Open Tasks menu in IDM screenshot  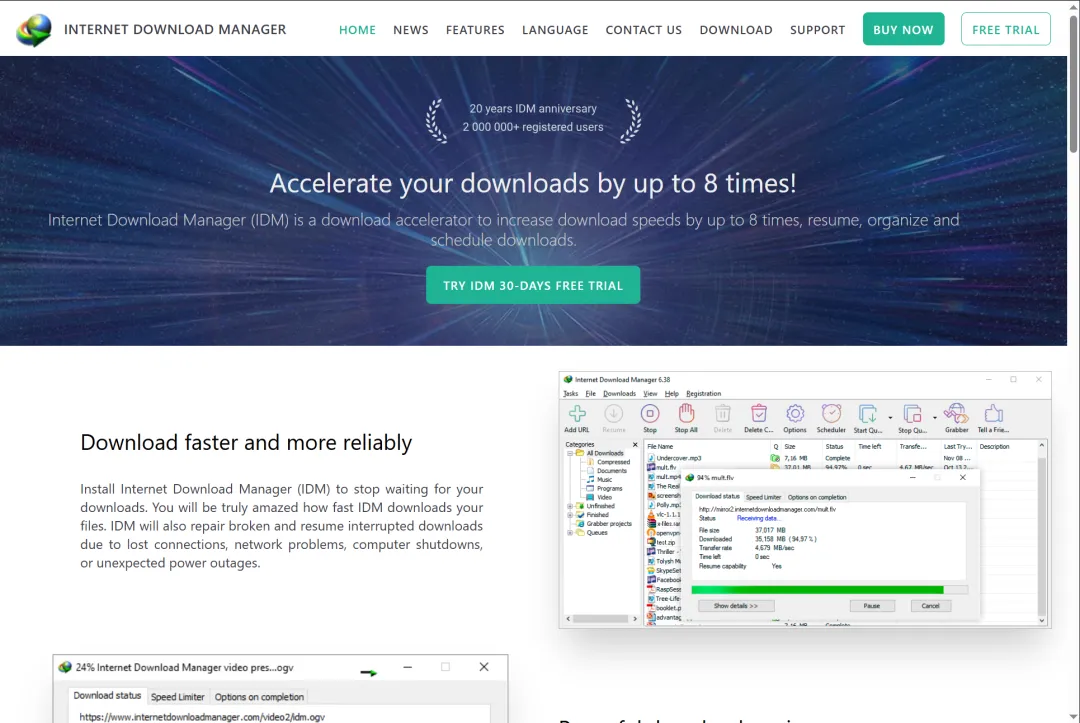pyautogui.click(x=570, y=394)
